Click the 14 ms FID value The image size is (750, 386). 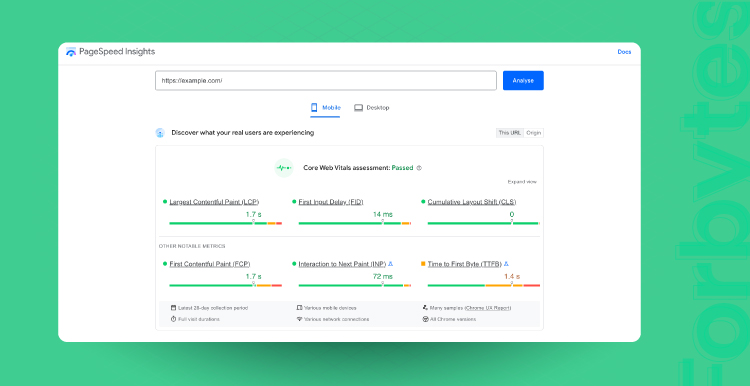point(383,214)
